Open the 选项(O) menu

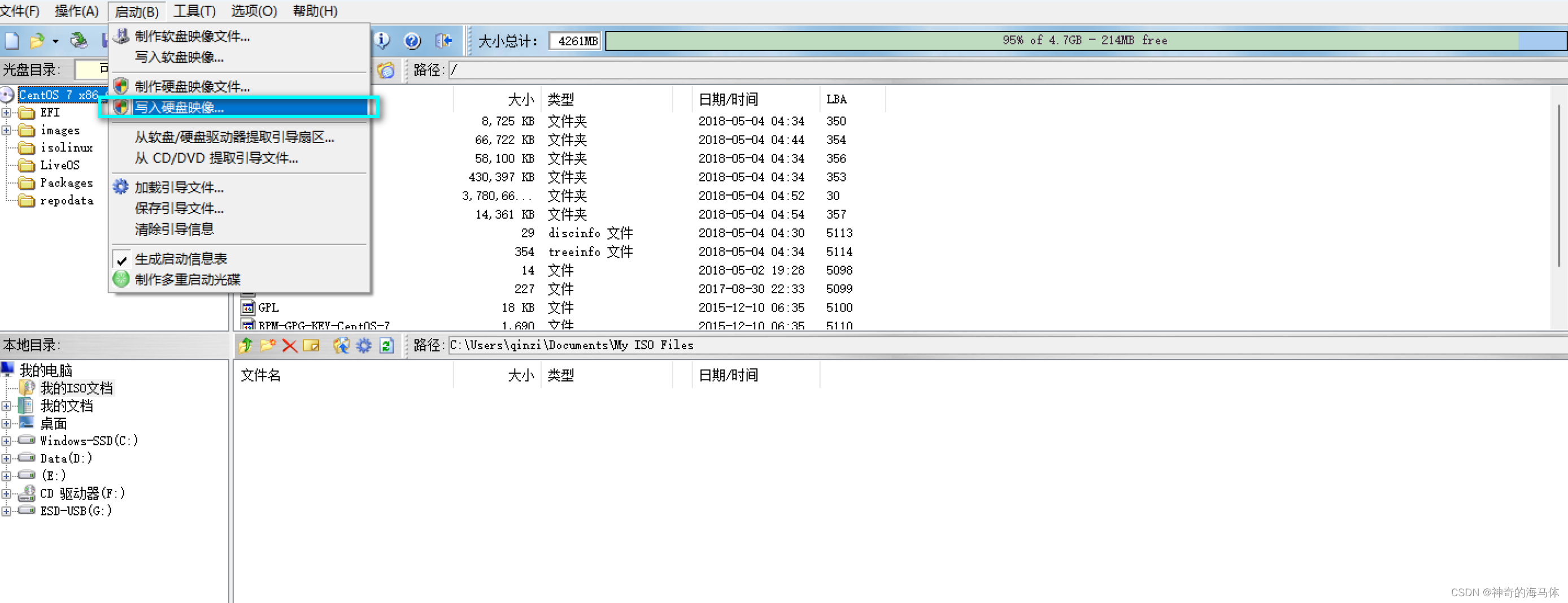254,11
